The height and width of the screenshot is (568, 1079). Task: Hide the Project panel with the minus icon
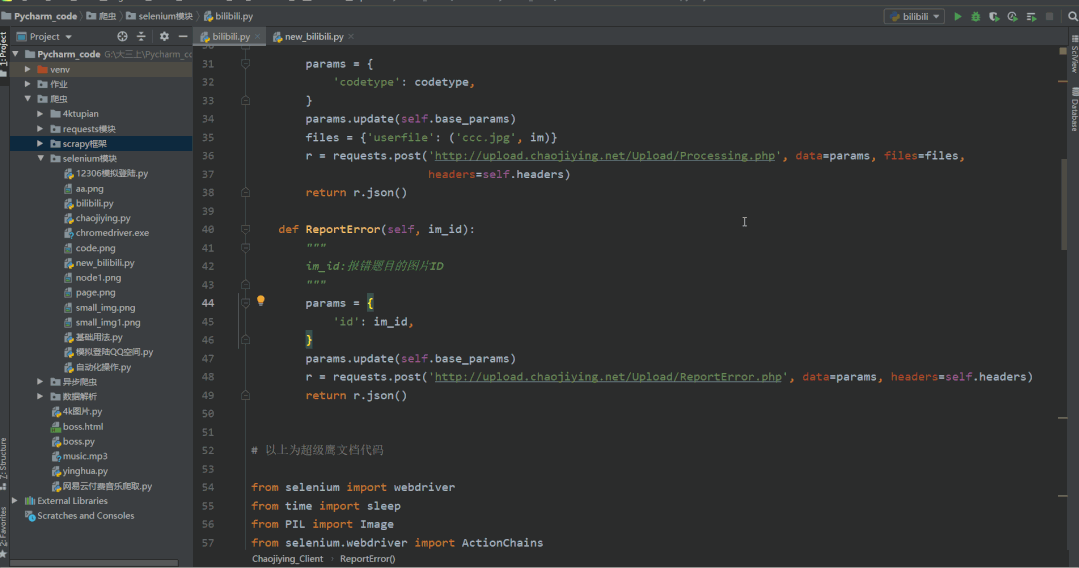(x=182, y=36)
